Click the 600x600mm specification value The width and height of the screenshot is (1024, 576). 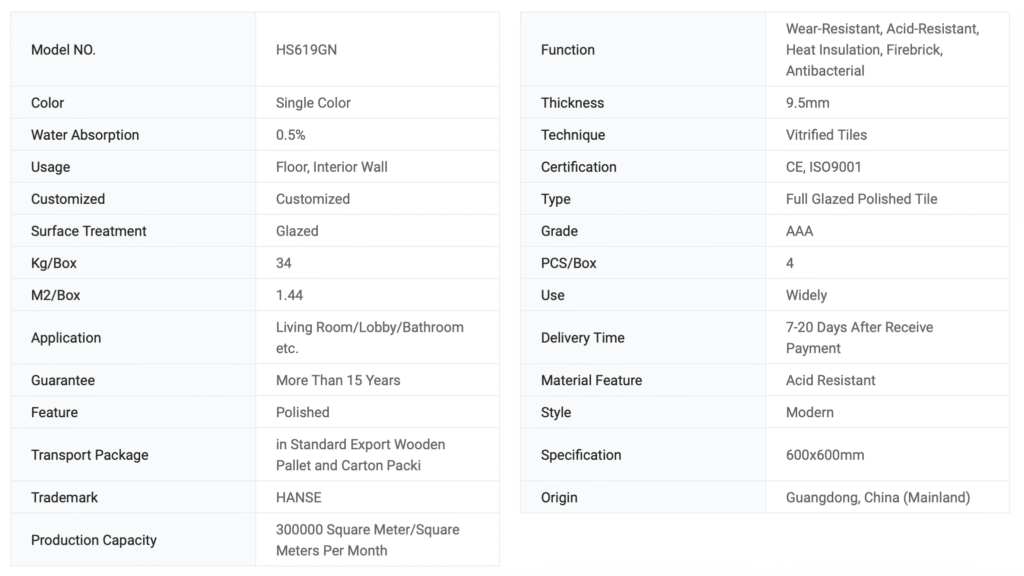pos(825,455)
